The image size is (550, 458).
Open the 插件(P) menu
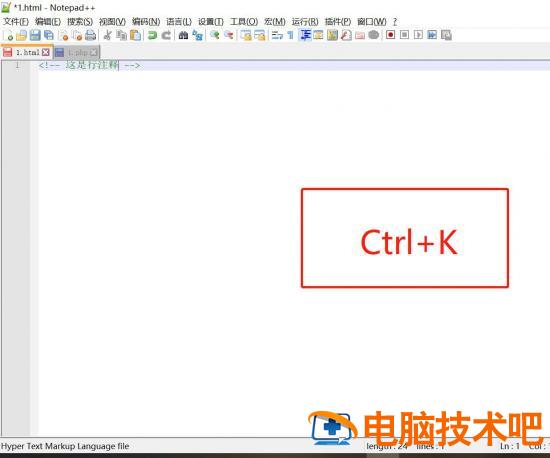337,22
